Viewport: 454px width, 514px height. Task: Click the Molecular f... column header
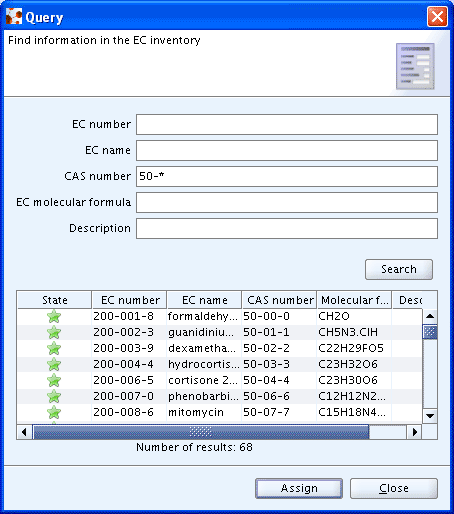[x=354, y=300]
